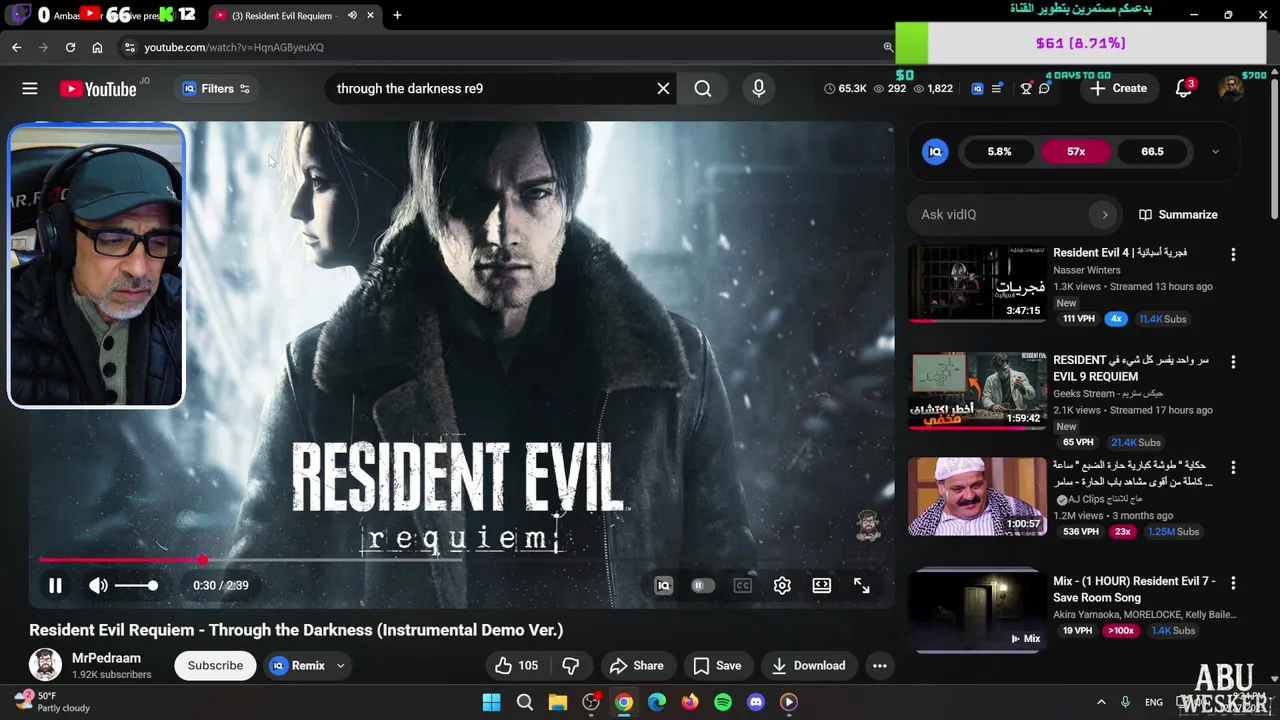Go to the browser home page
This screenshot has width=1280, height=720.
pyautogui.click(x=97, y=47)
